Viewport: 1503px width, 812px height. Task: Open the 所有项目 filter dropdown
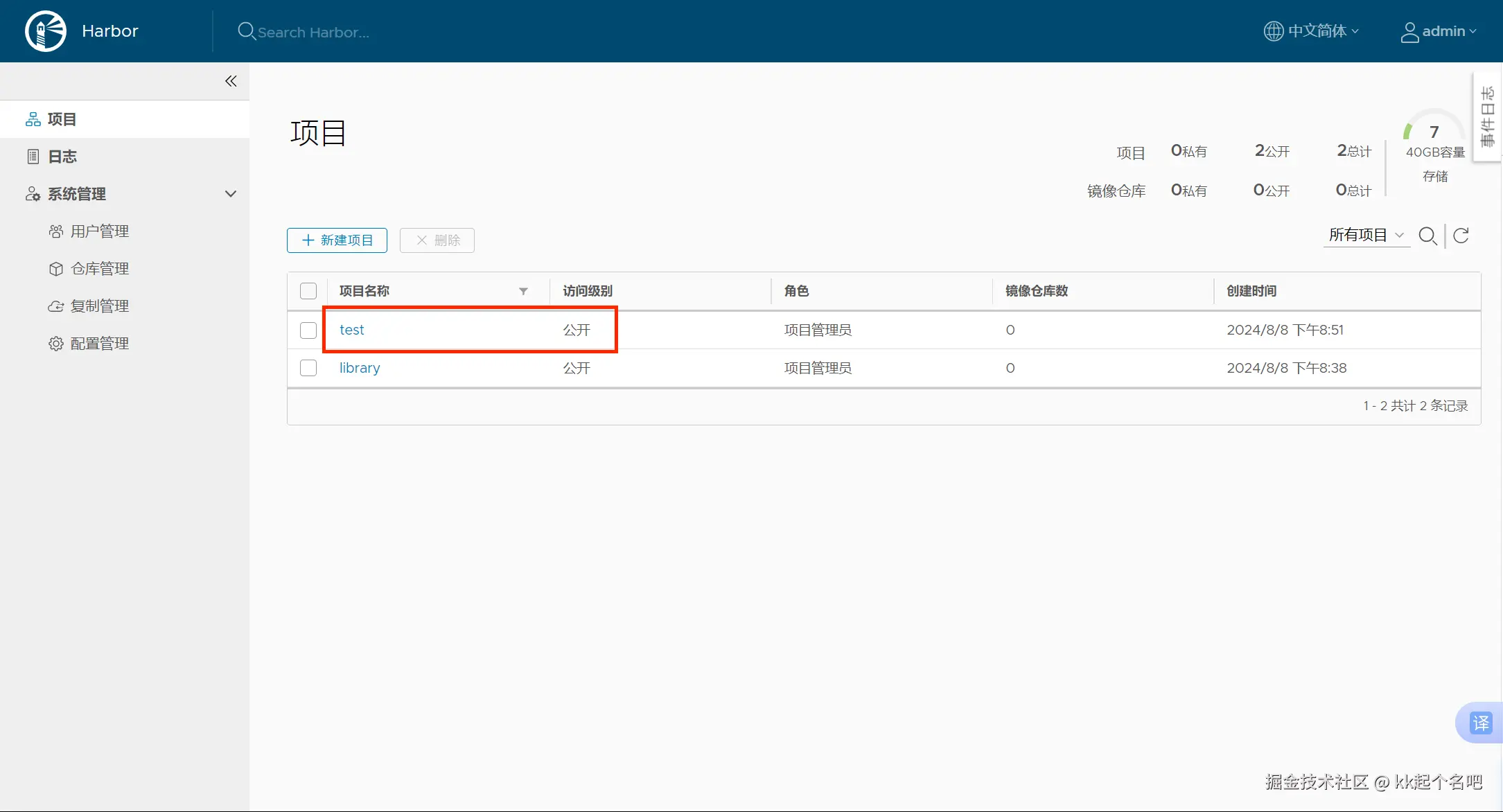pos(1366,236)
